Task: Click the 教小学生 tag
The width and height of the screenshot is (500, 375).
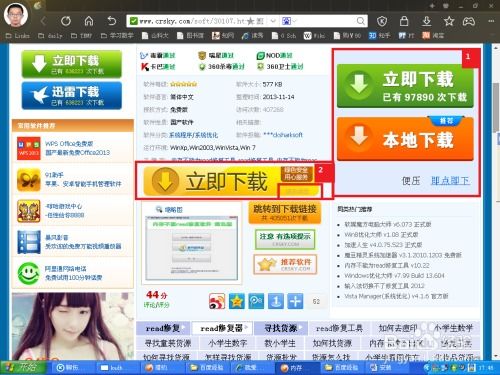Action: (280, 343)
